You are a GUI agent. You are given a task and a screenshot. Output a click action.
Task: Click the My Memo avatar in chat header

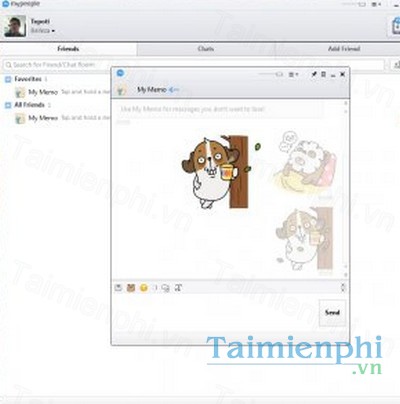[122, 90]
